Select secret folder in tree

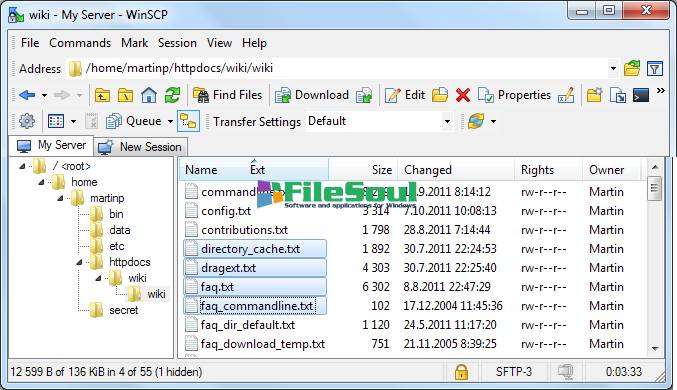123,310
